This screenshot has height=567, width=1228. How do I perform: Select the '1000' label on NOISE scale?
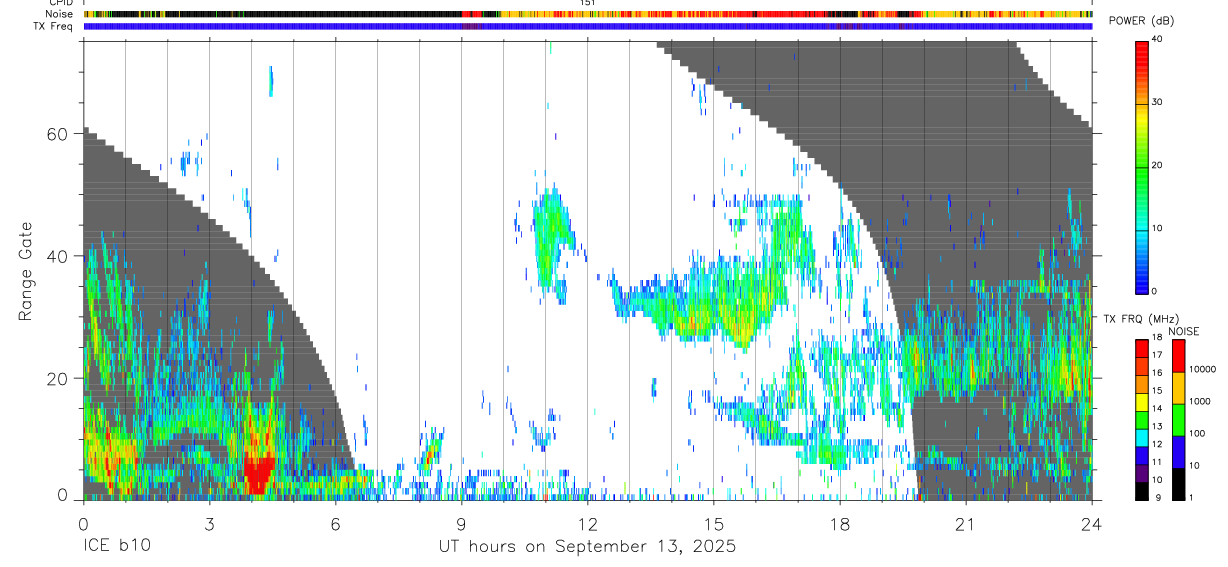[1200, 401]
